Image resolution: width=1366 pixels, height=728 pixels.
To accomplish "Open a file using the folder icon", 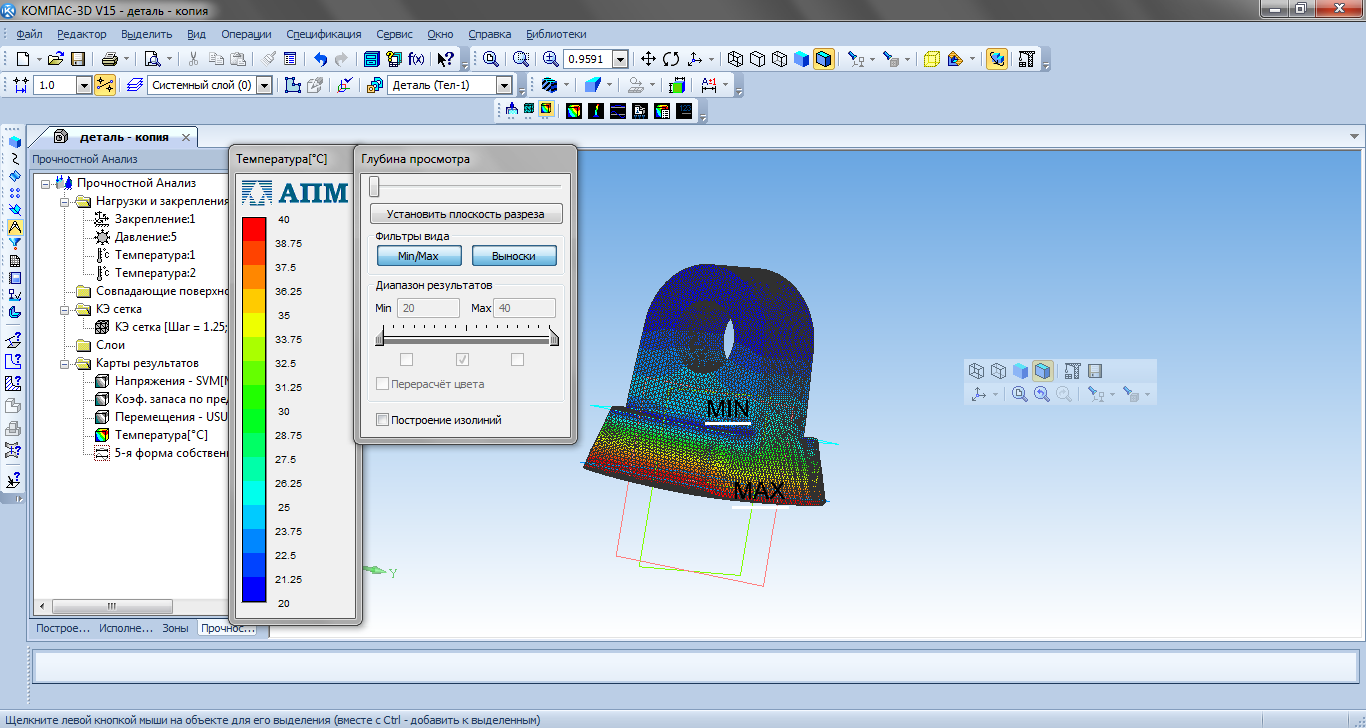I will tap(56, 59).
